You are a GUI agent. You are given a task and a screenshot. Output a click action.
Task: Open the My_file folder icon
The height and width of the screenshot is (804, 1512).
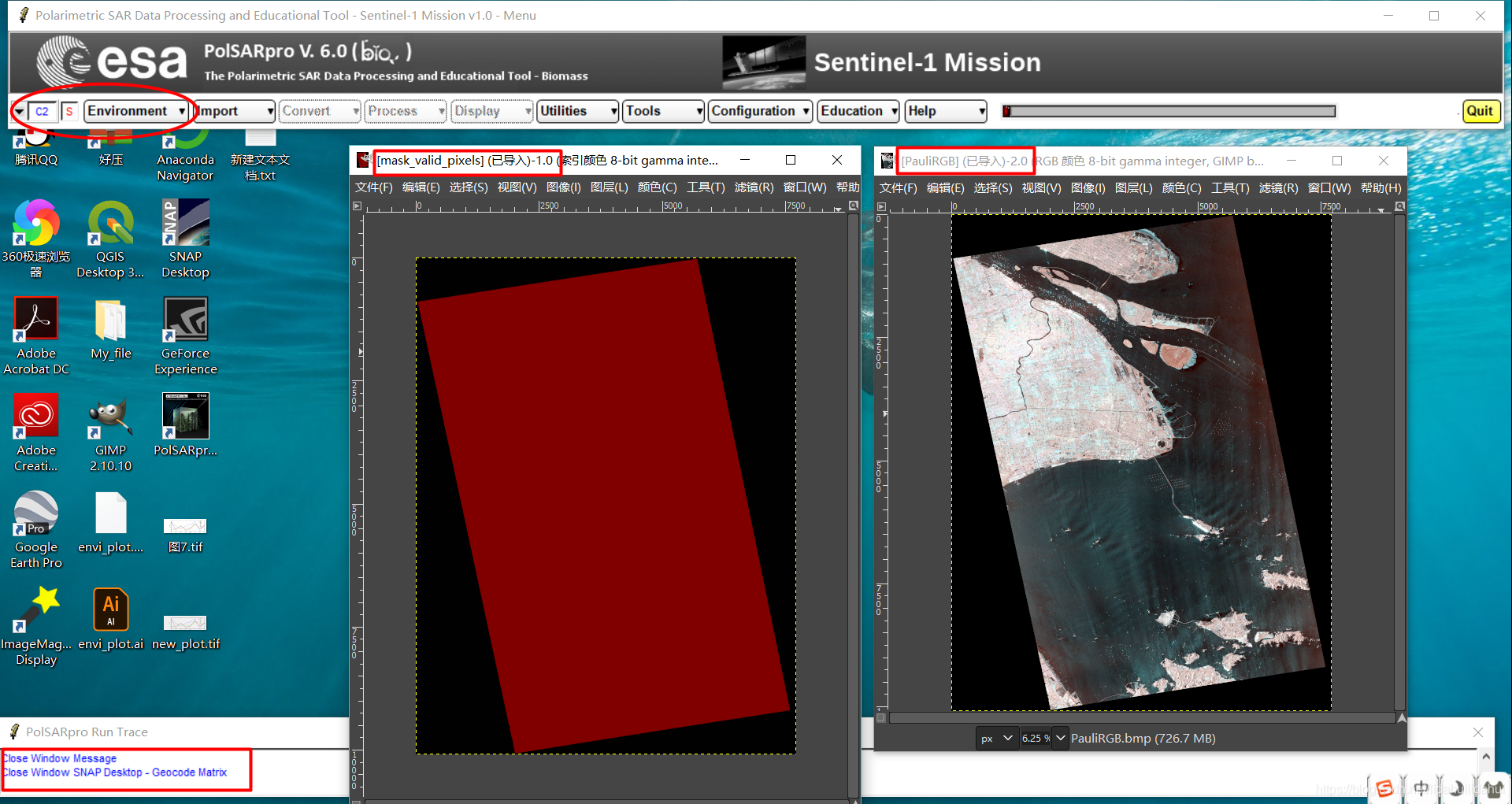(x=110, y=329)
